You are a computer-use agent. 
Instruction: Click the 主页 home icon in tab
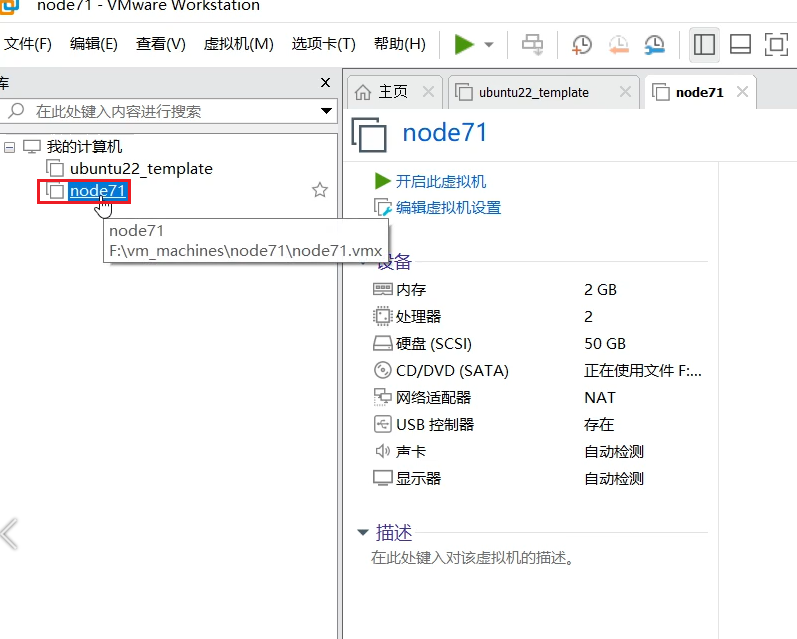[x=363, y=92]
